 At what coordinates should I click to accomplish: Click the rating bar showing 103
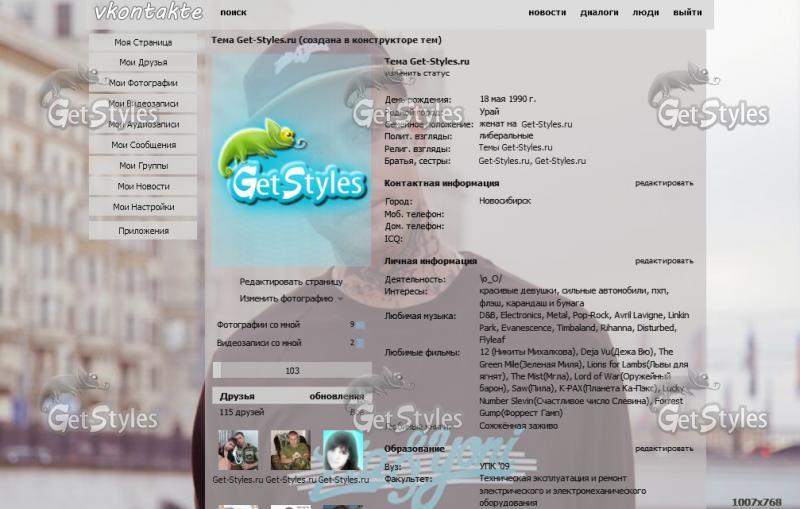coord(292,370)
